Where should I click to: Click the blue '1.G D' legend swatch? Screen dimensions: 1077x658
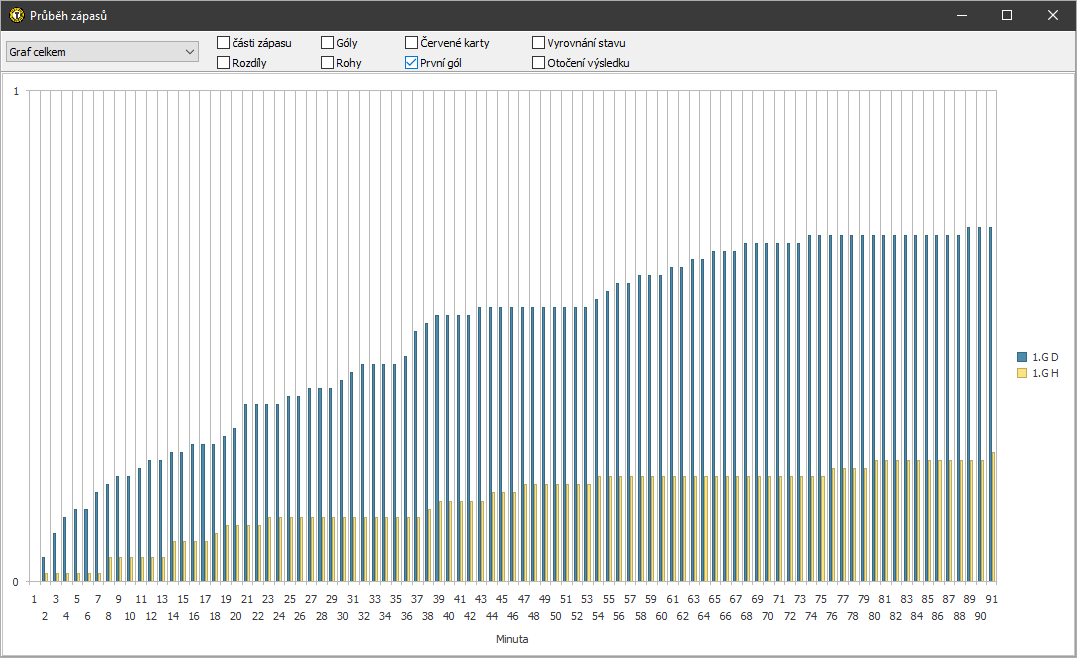coord(1021,357)
